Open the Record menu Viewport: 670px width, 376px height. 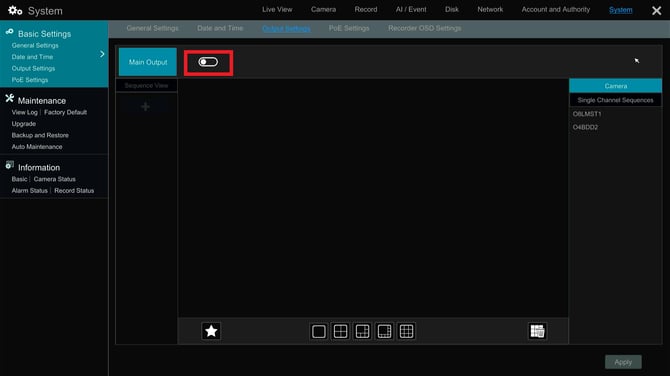[366, 9]
